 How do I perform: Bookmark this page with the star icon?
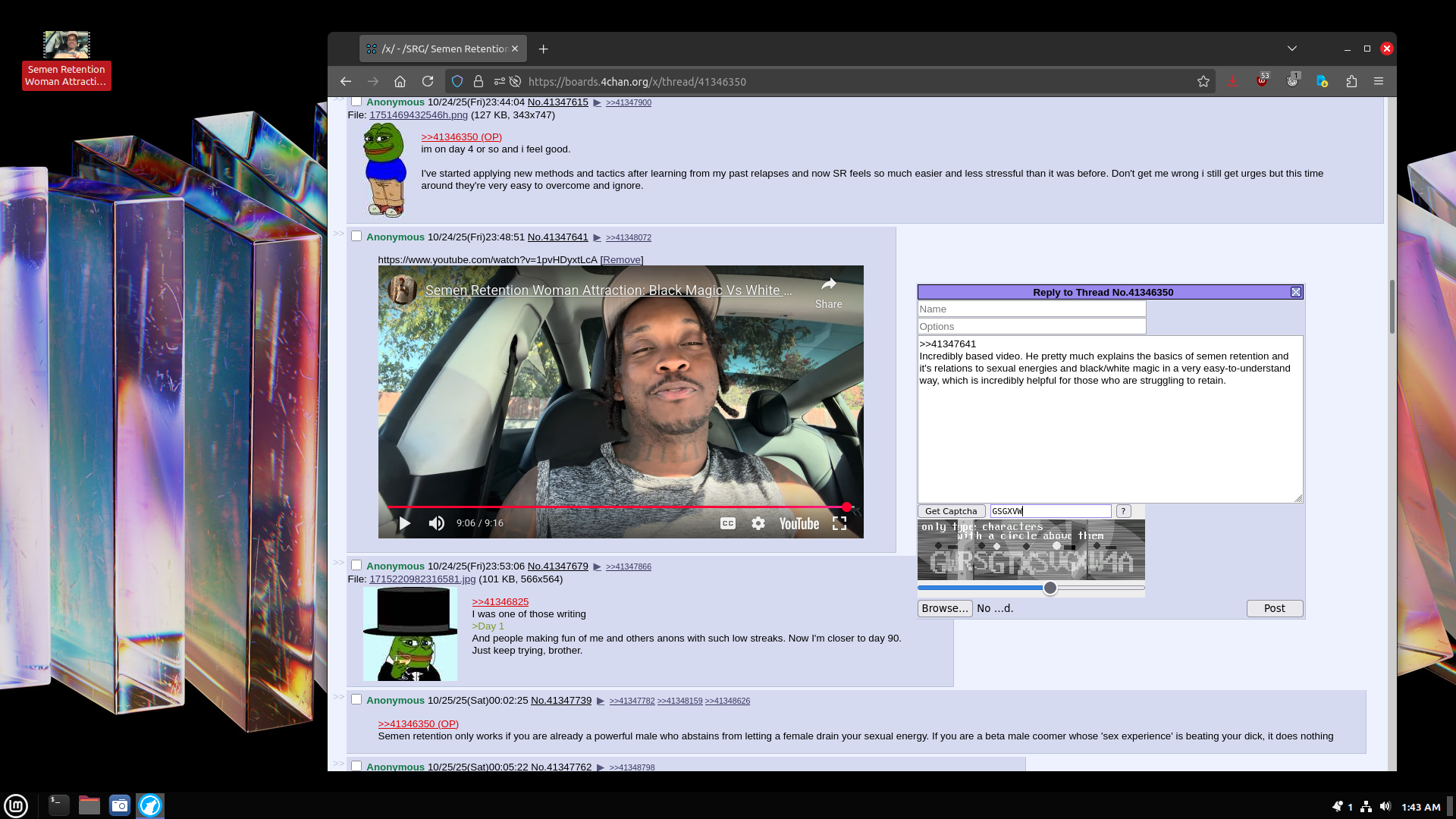pyautogui.click(x=1203, y=81)
